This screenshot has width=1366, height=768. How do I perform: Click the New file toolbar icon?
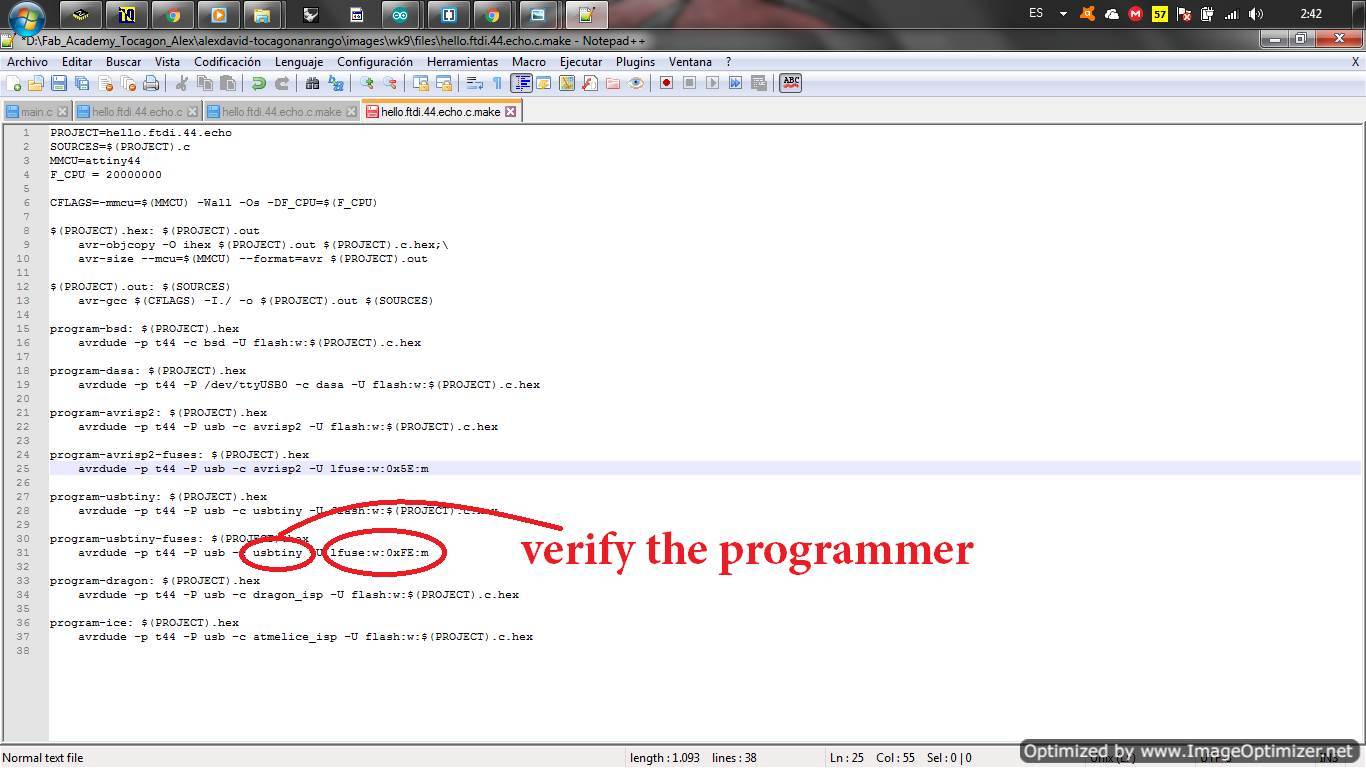pyautogui.click(x=14, y=83)
